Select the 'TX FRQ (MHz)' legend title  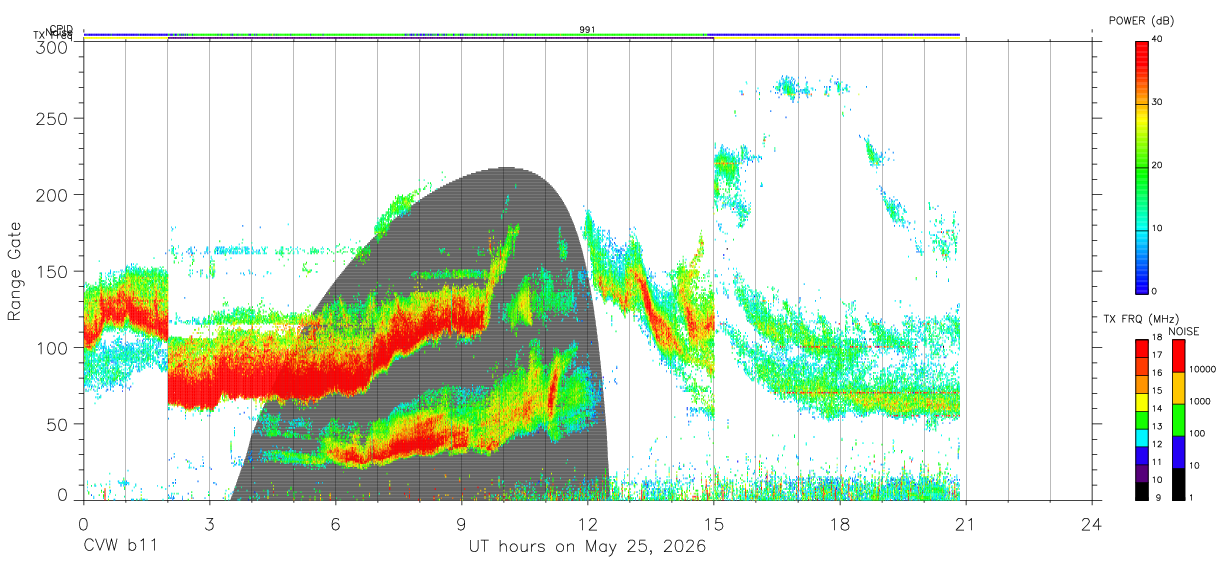(1142, 318)
